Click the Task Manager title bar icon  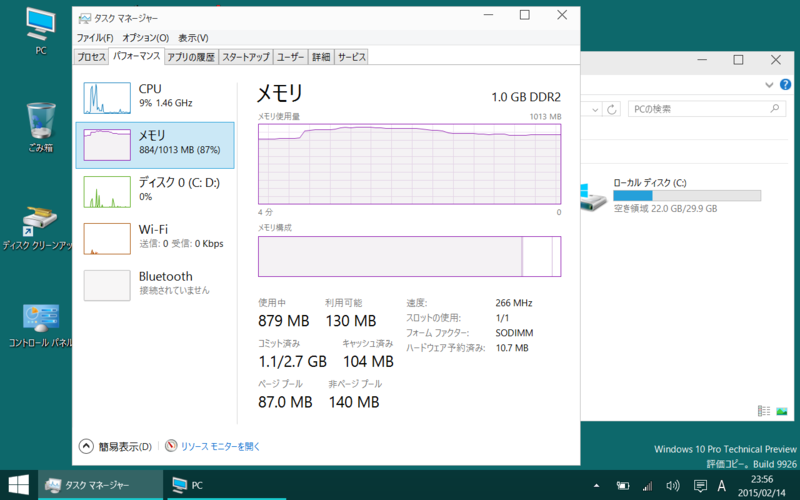85,18
